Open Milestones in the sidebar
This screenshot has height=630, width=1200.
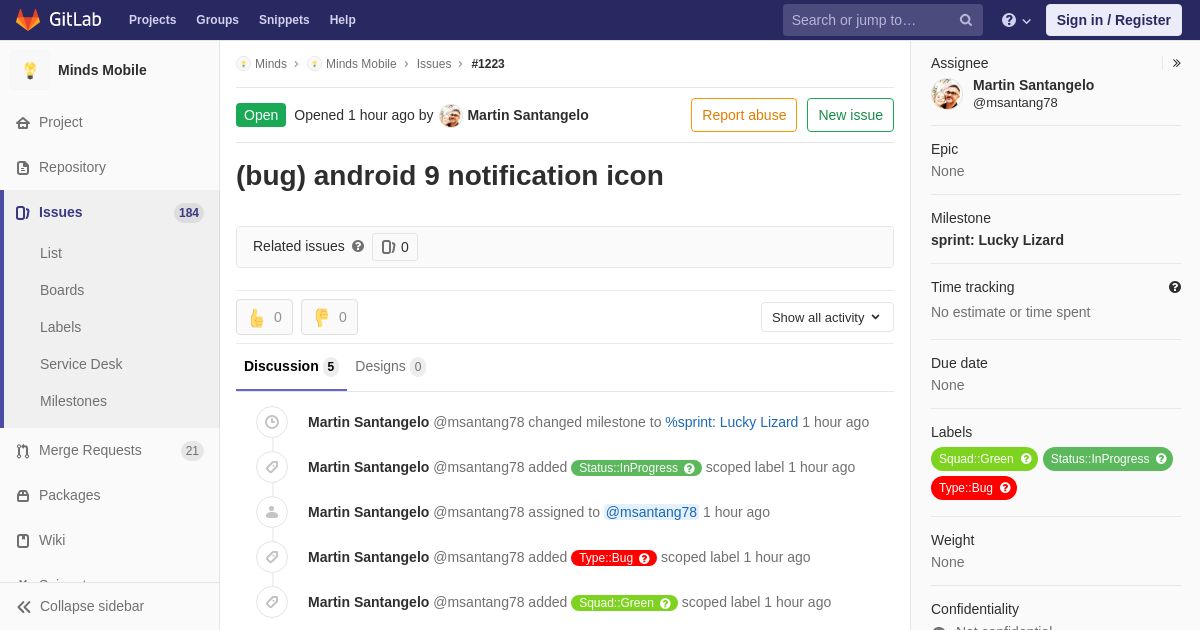(73, 401)
